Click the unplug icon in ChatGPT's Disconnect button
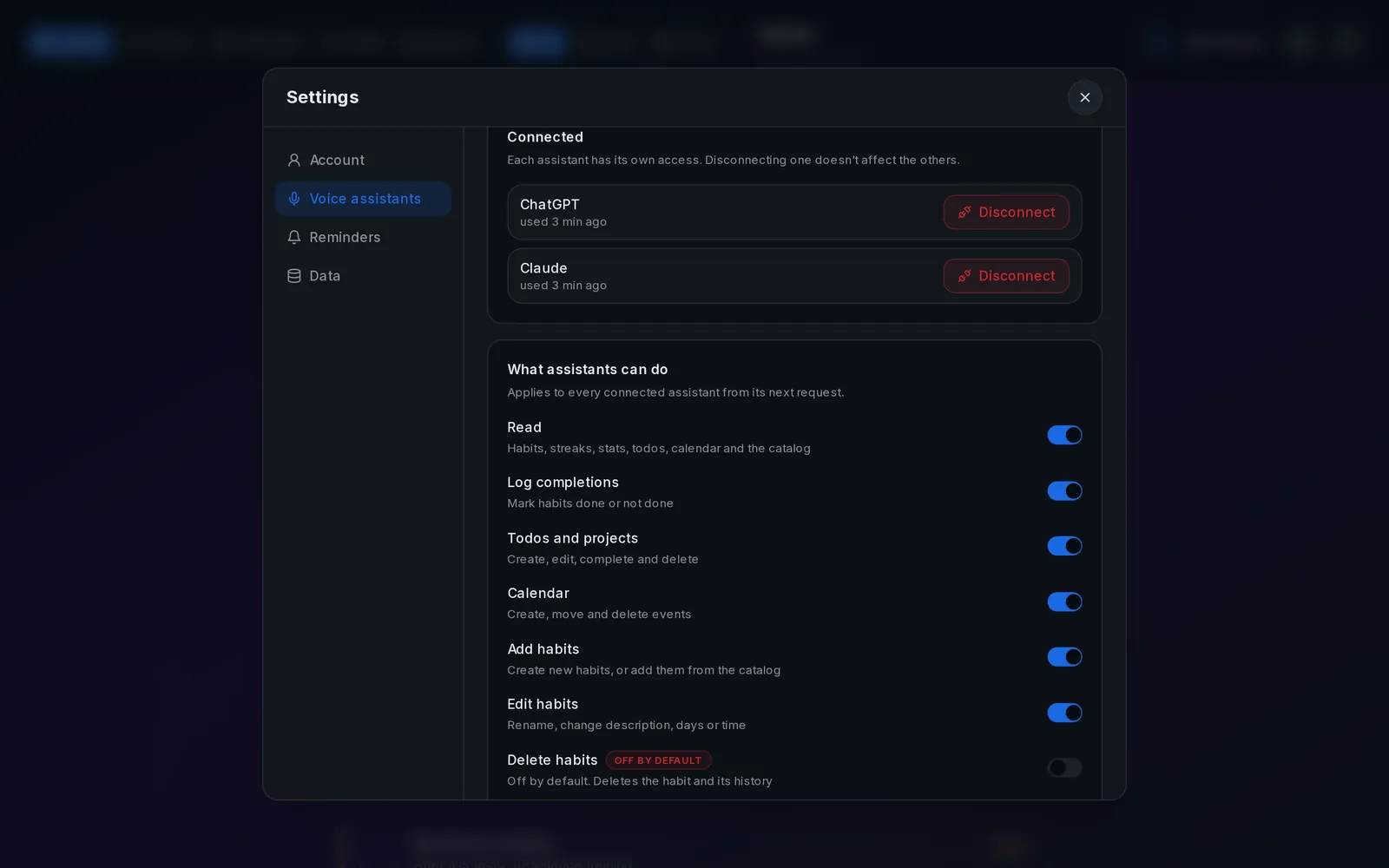 pos(964,212)
